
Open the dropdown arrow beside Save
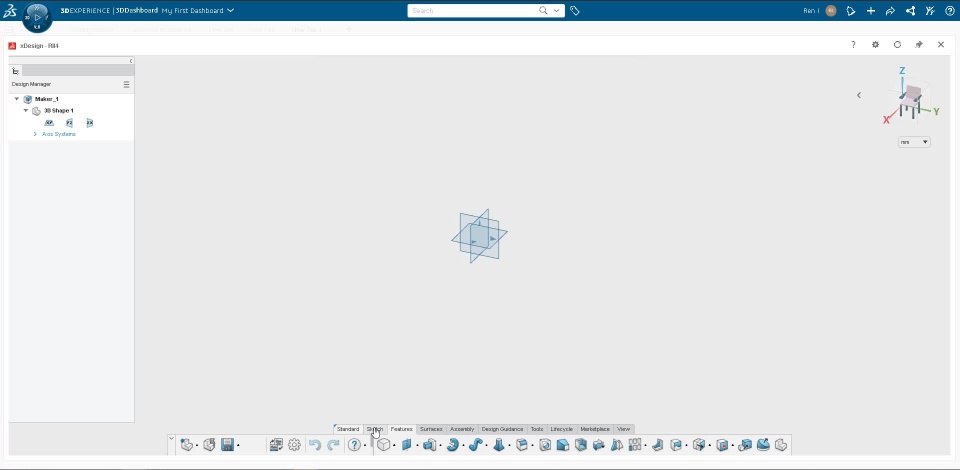(x=239, y=446)
